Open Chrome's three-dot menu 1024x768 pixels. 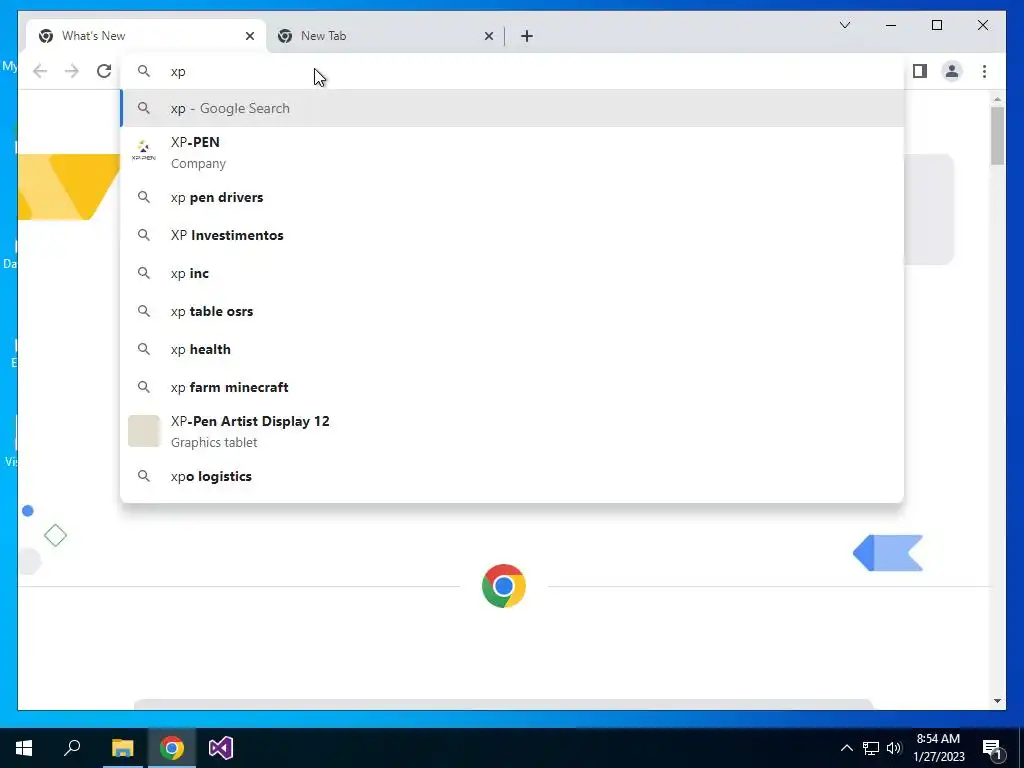[984, 71]
